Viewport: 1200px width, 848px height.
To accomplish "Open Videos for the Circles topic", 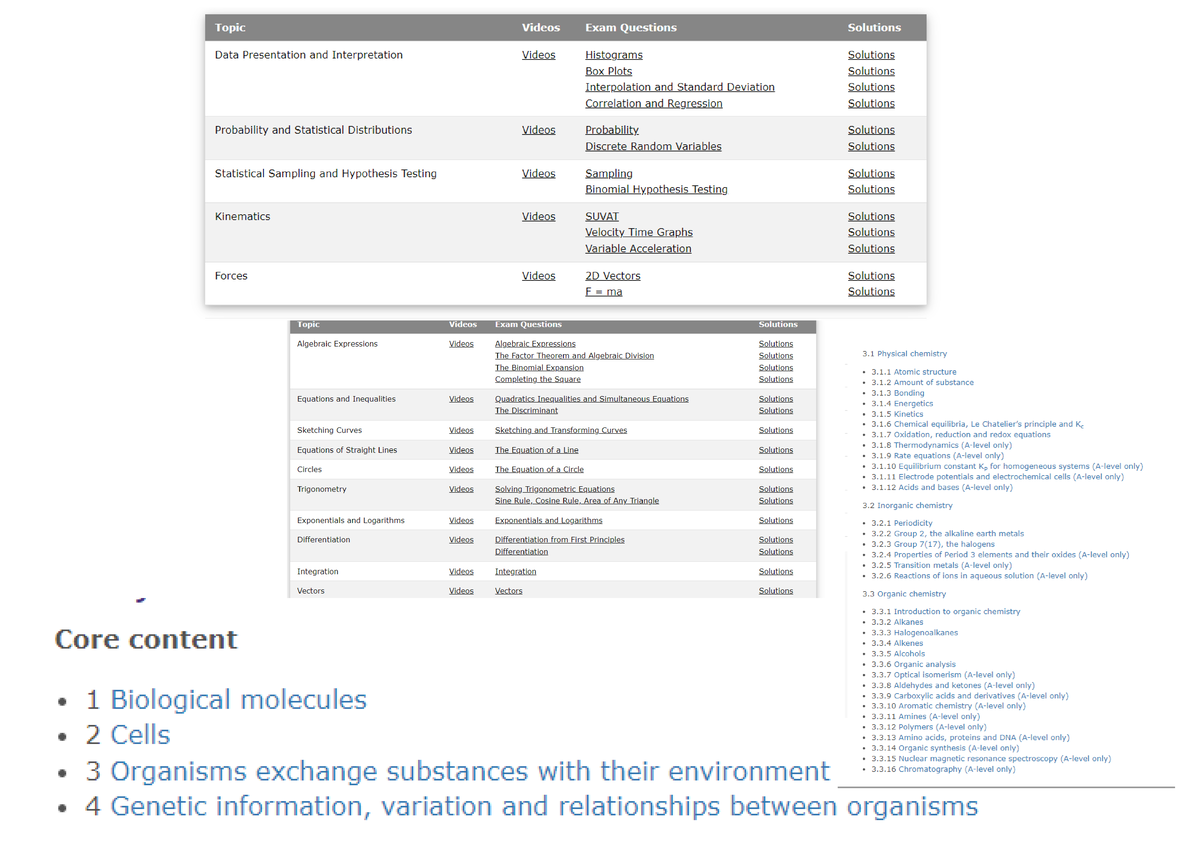I will (x=461, y=469).
